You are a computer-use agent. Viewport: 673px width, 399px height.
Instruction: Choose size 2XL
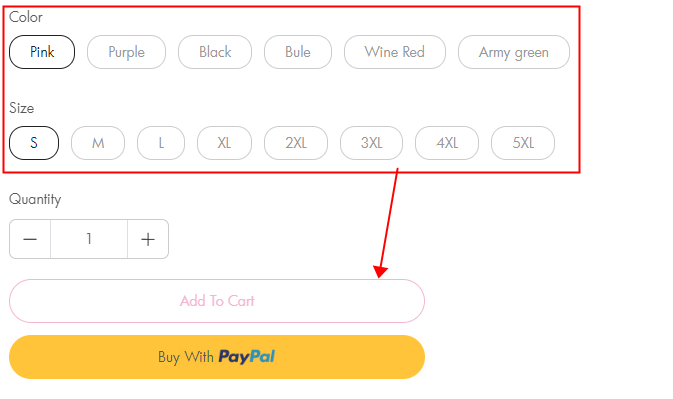point(296,143)
